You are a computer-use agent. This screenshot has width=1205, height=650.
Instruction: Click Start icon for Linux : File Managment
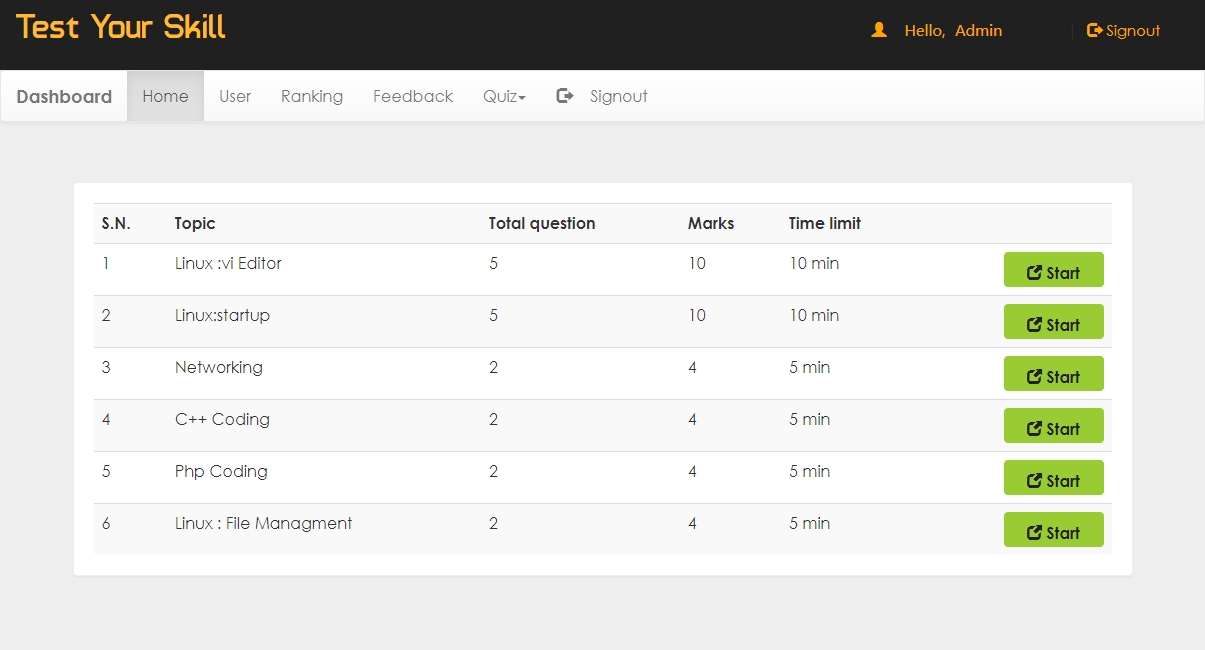tap(1035, 533)
